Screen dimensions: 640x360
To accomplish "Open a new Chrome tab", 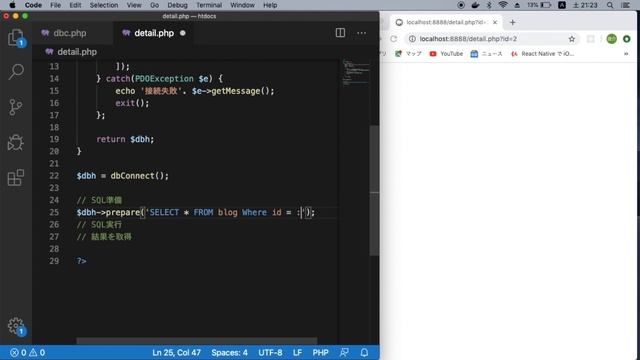I will [x=513, y=22].
